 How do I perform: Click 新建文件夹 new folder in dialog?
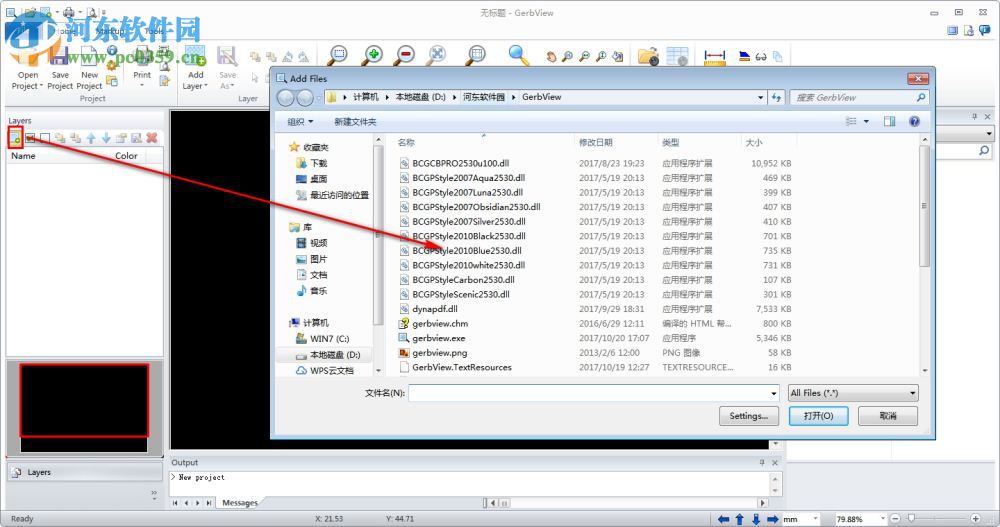point(355,122)
